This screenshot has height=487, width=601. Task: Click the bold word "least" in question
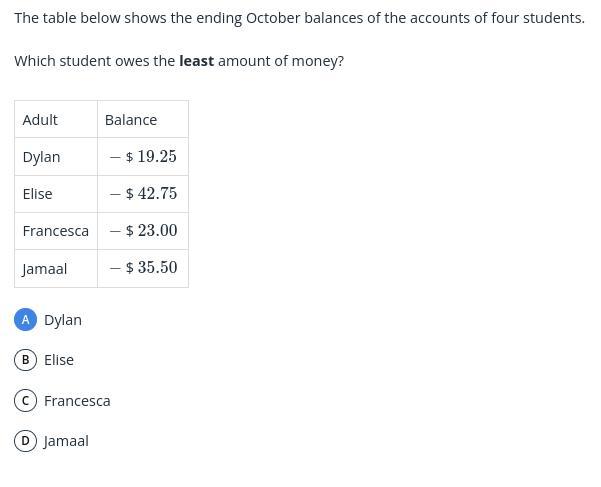(196, 61)
